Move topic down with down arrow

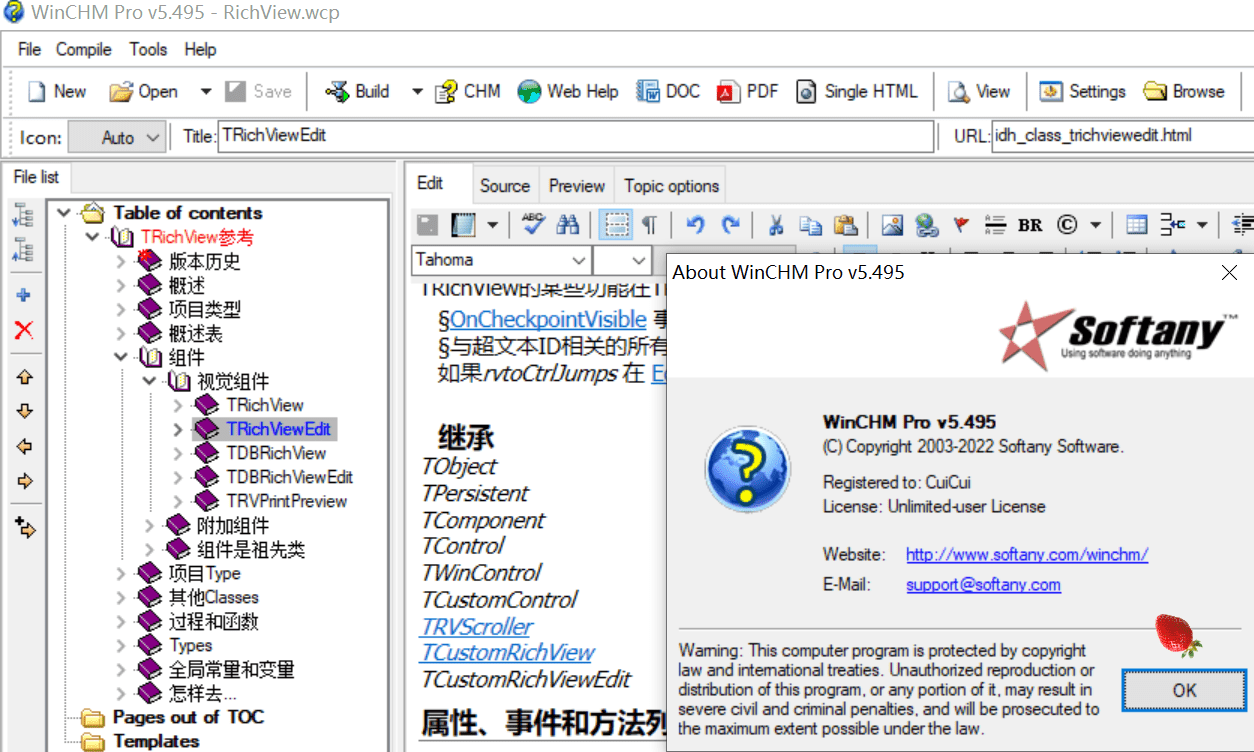pyautogui.click(x=24, y=411)
